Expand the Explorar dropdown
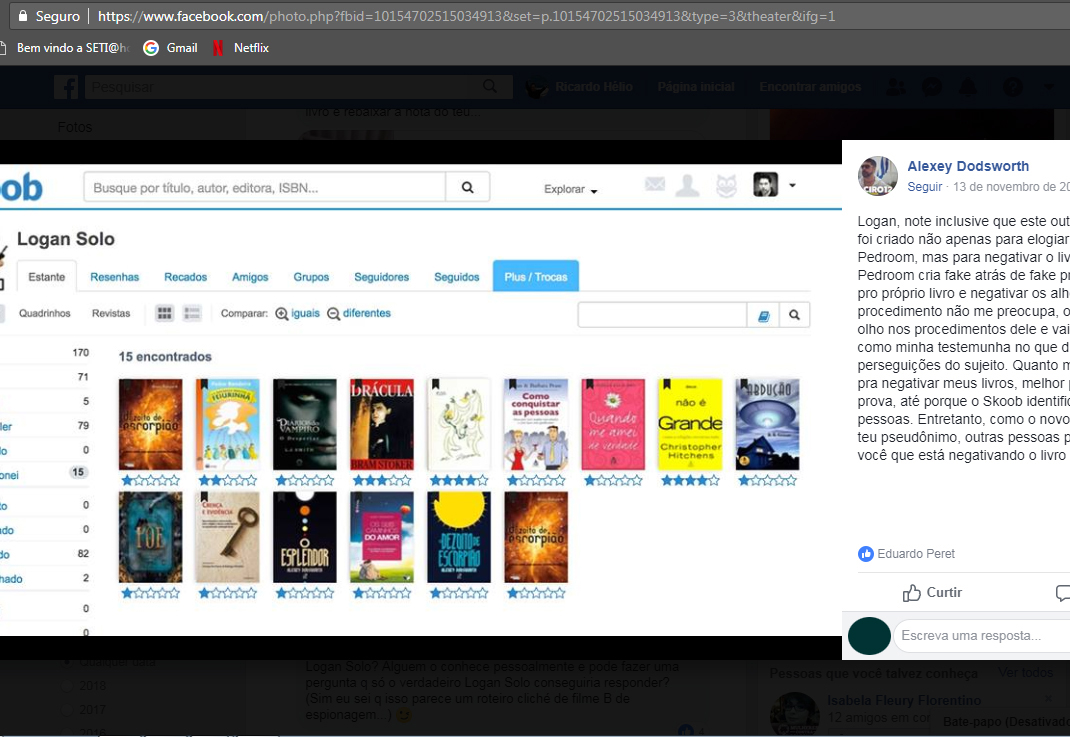This screenshot has height=737, width=1070. coord(570,189)
